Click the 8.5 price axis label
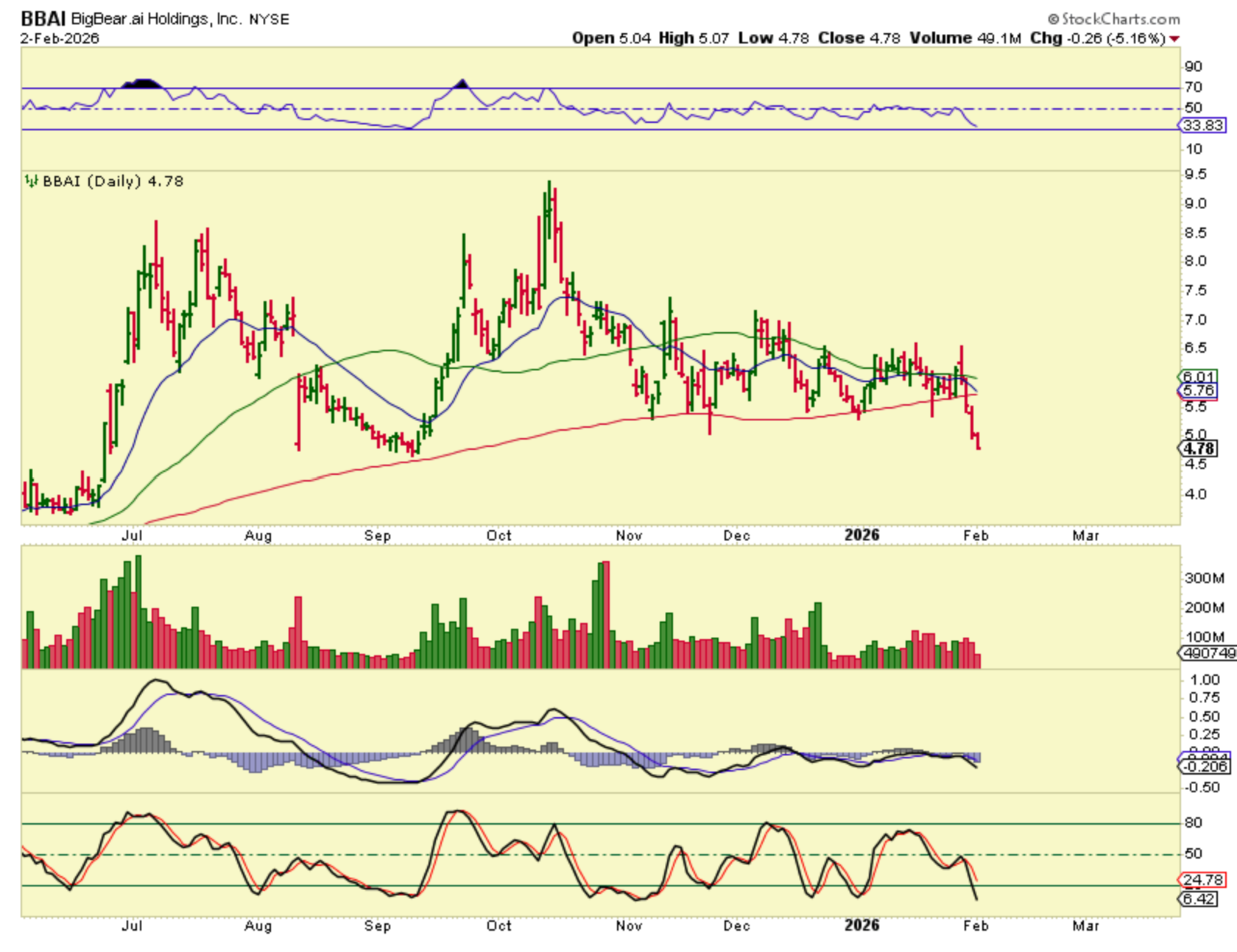1237x952 pixels. point(1196,233)
